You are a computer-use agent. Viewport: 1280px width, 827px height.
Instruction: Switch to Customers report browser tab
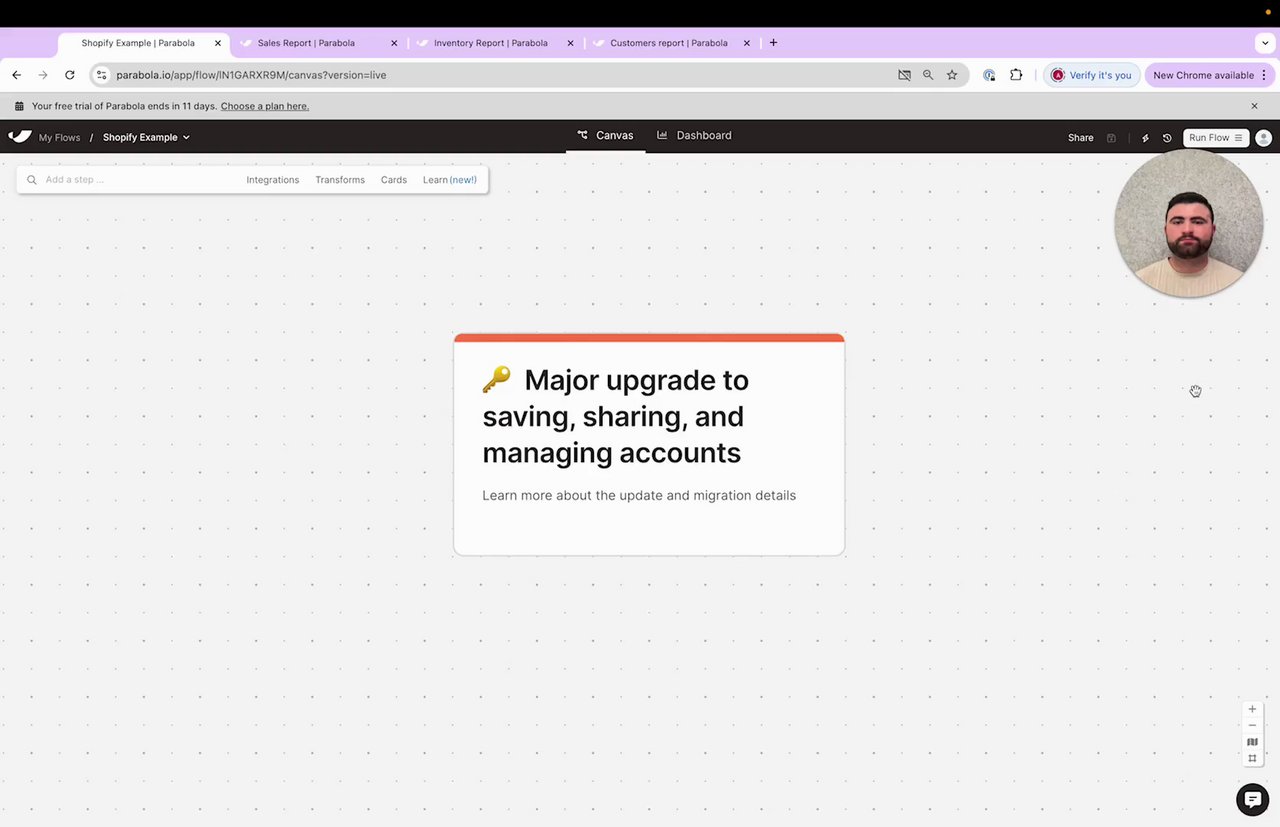click(668, 43)
